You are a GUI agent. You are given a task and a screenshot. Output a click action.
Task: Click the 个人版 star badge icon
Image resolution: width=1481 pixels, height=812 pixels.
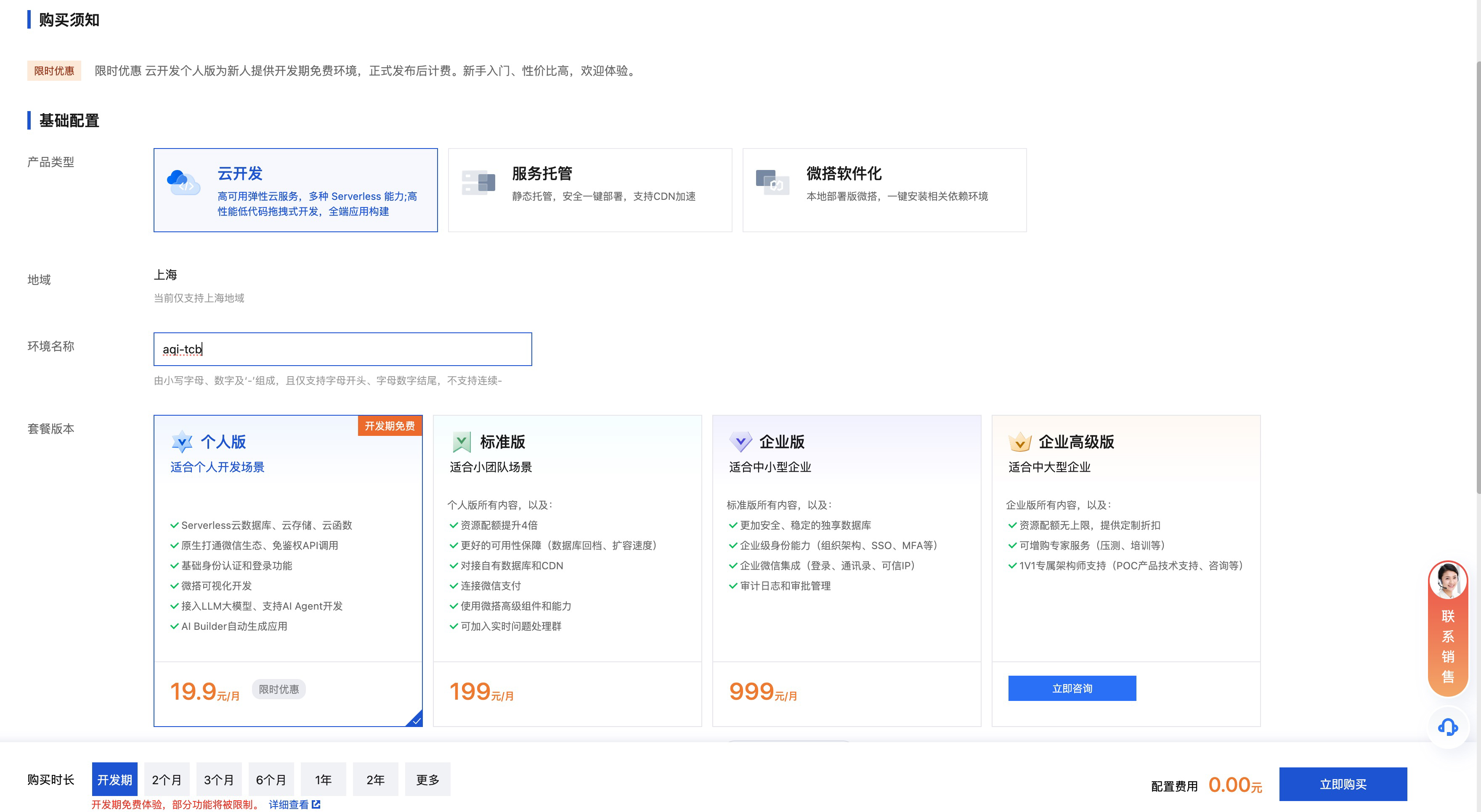pyautogui.click(x=182, y=442)
